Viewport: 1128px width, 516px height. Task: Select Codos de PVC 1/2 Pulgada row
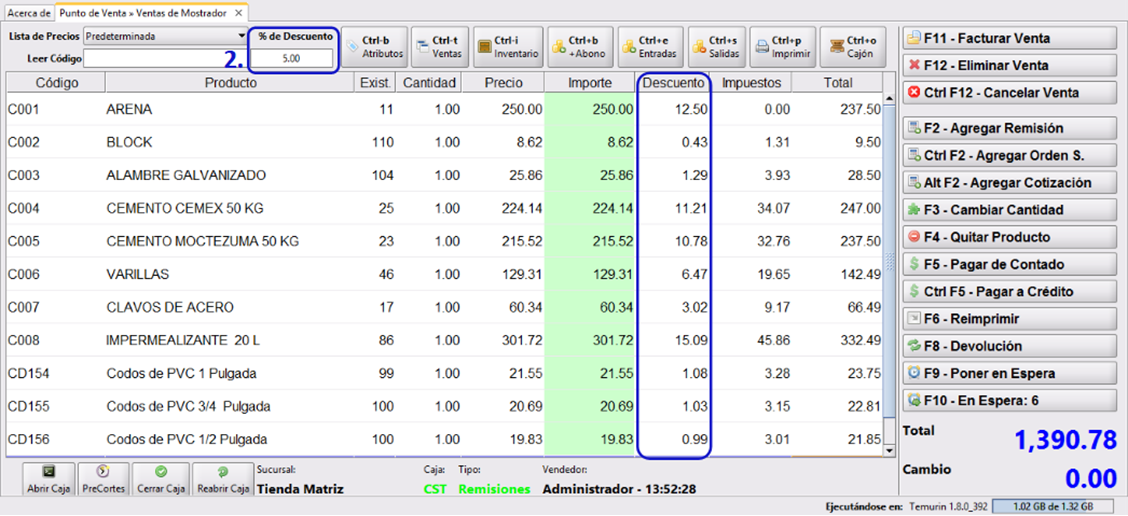[445, 439]
